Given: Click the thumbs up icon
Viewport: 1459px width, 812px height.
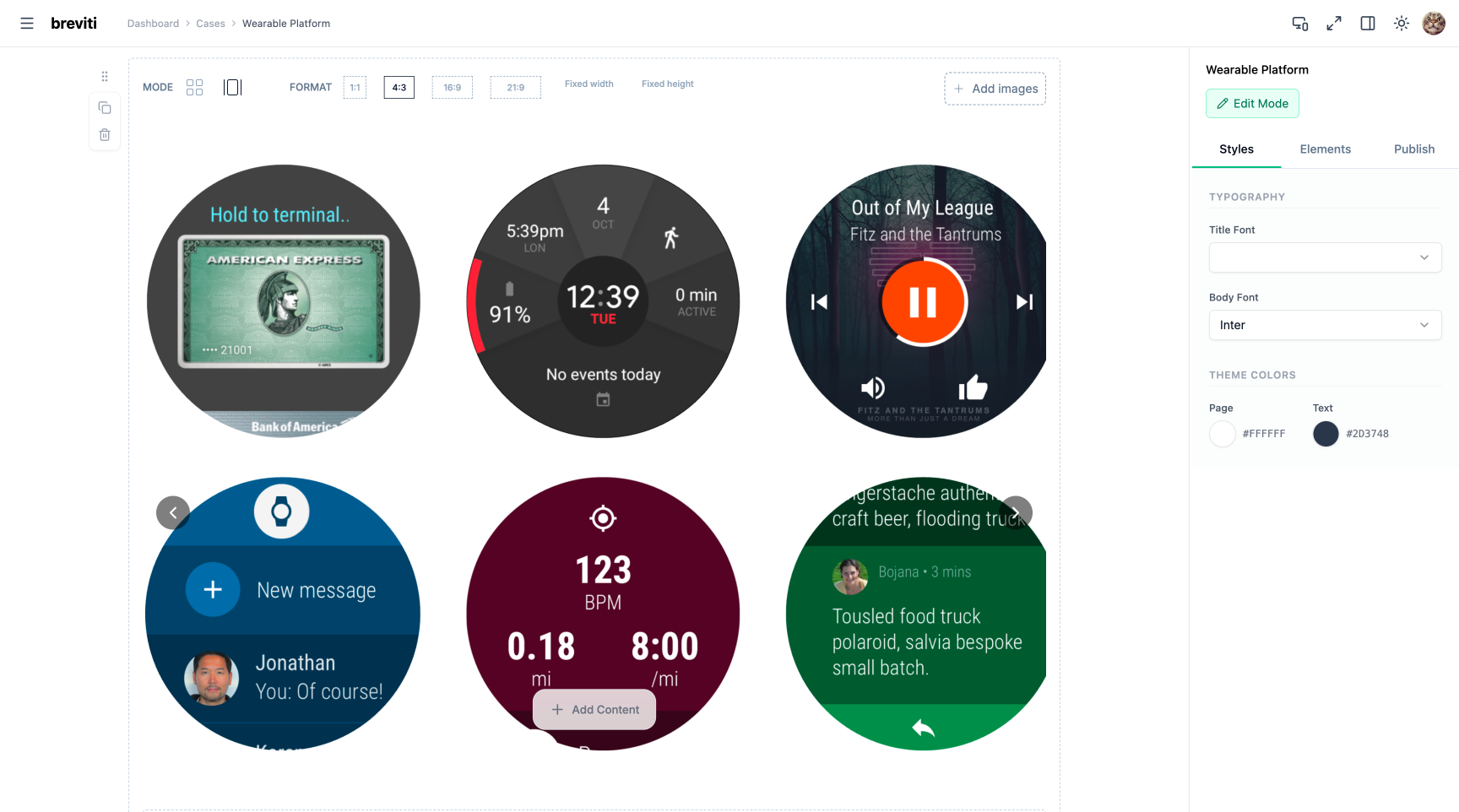Looking at the screenshot, I should pyautogui.click(x=973, y=387).
